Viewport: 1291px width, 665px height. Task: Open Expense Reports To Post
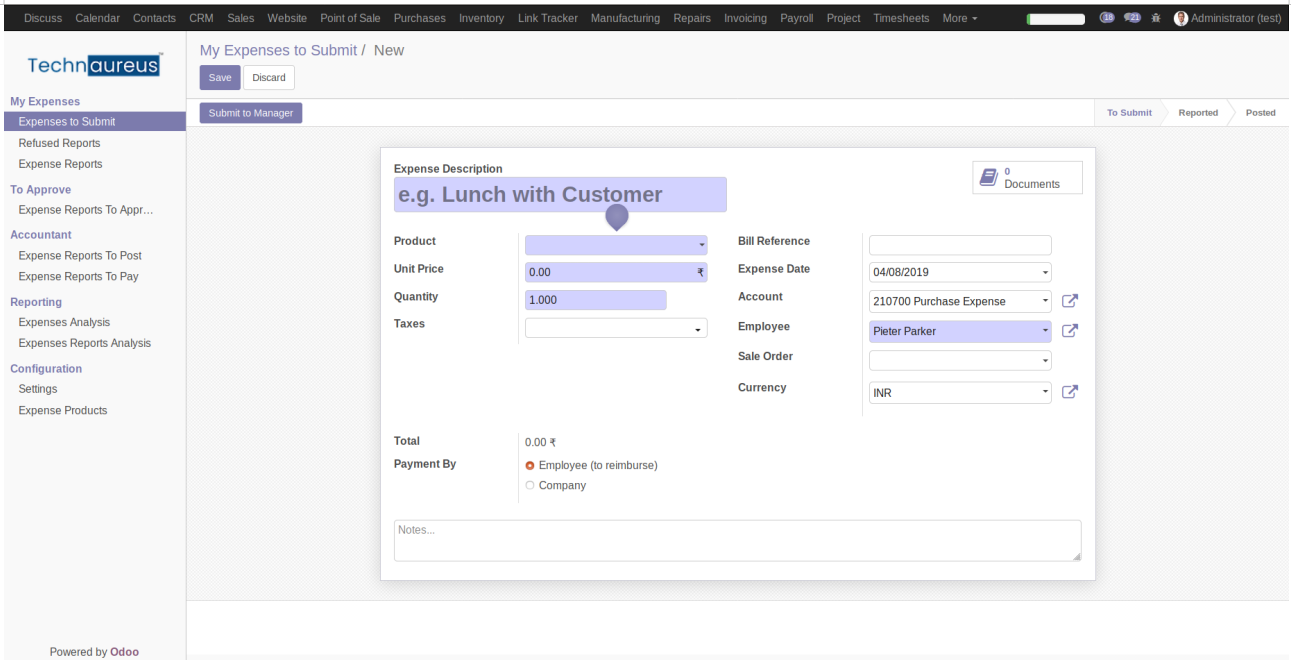(80, 255)
